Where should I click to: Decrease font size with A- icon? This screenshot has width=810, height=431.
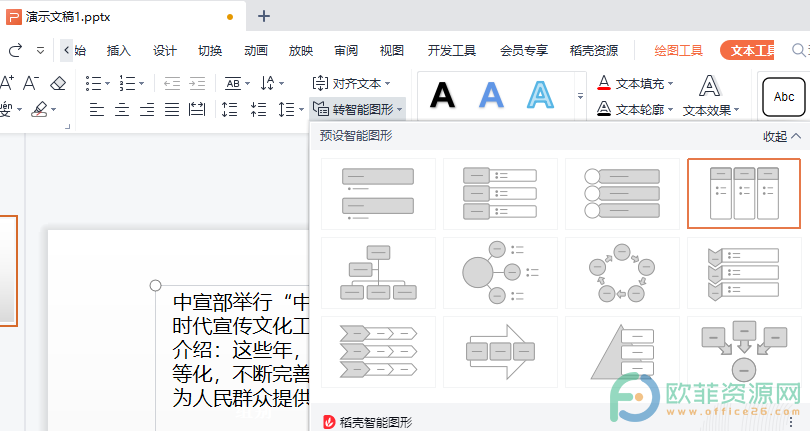point(31,83)
